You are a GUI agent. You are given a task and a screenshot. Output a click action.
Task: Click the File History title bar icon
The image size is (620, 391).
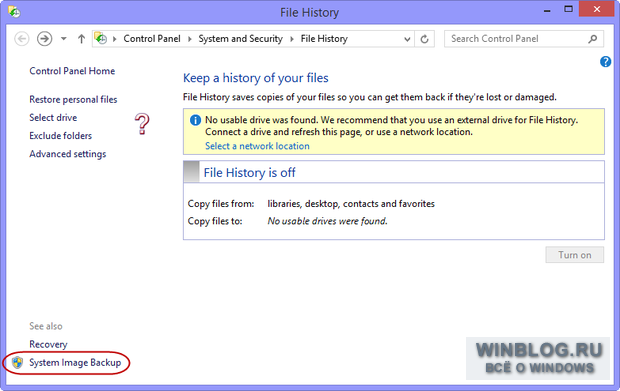14,12
